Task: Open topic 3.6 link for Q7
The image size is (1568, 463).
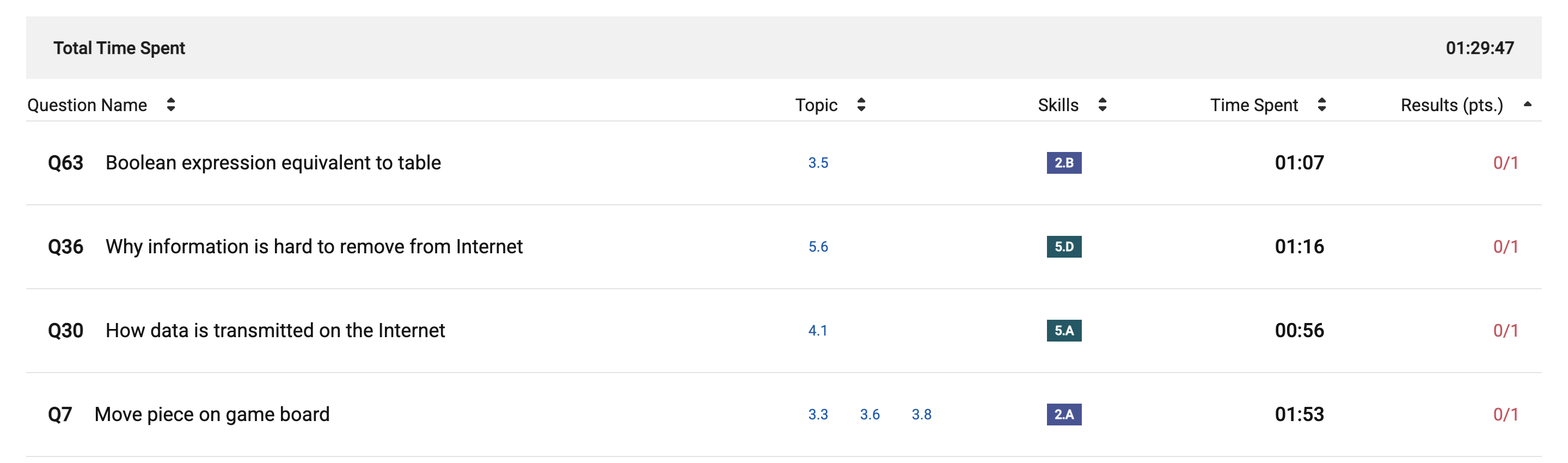Action: click(870, 415)
